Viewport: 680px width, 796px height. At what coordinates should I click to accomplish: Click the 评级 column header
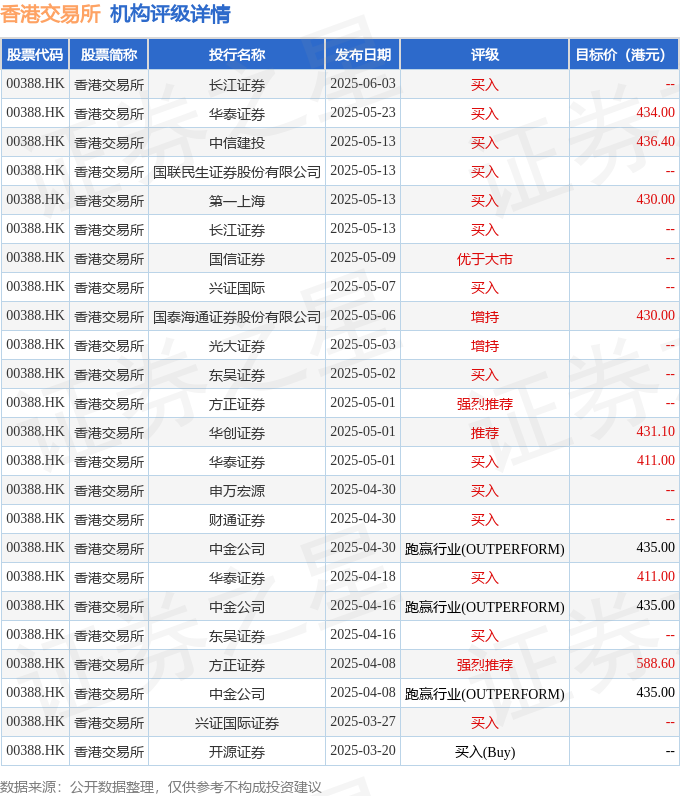pos(484,54)
